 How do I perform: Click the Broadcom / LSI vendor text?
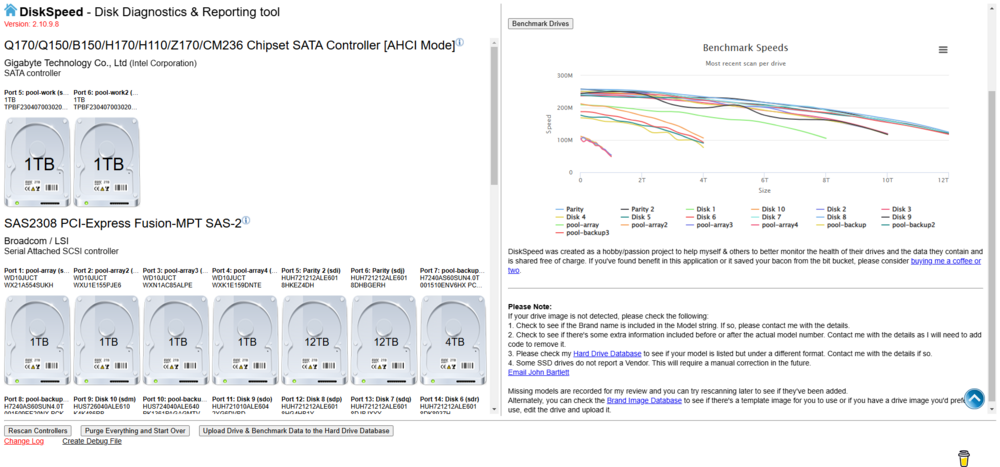(37, 242)
